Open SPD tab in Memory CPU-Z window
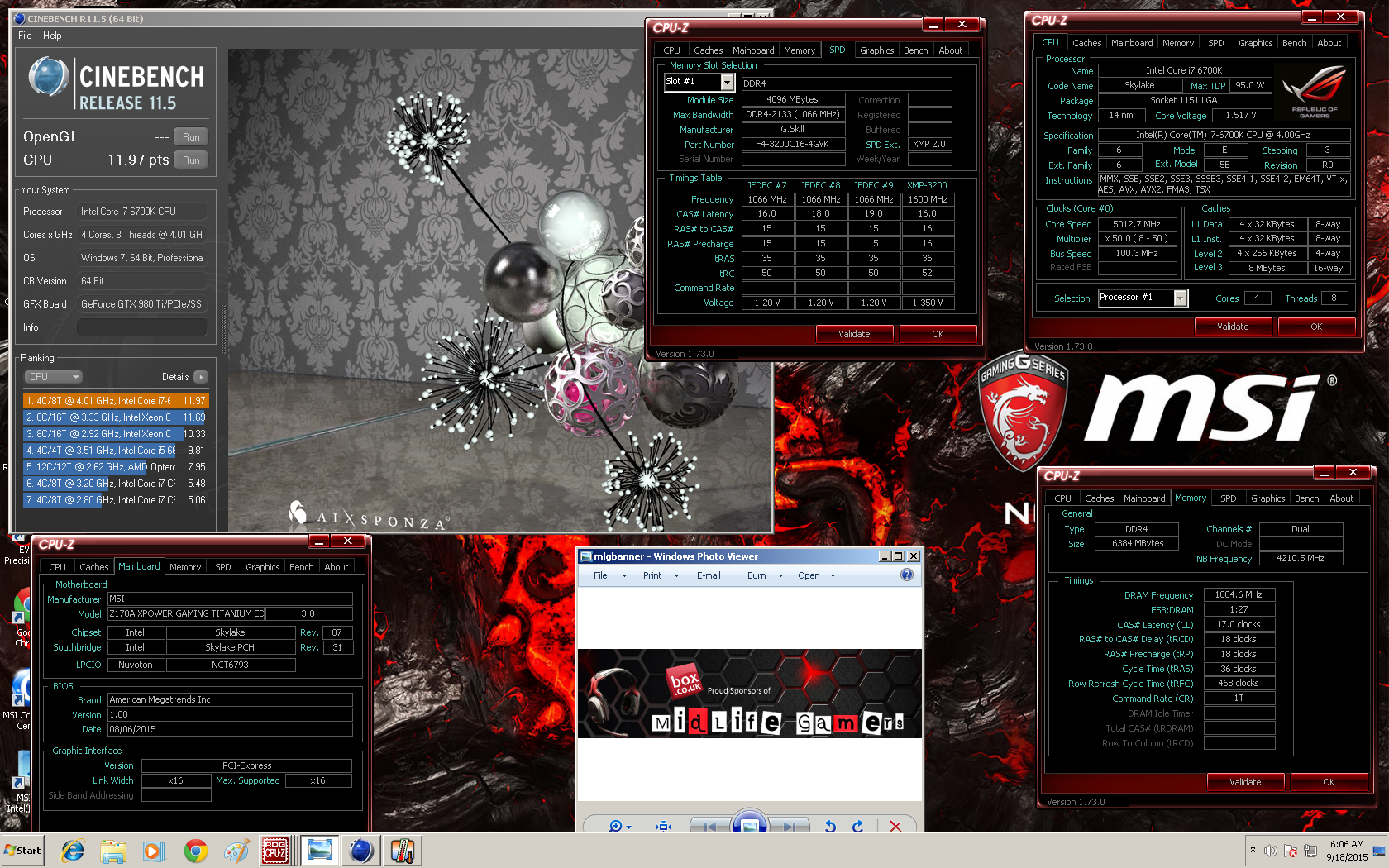1389x868 pixels. click(1228, 498)
